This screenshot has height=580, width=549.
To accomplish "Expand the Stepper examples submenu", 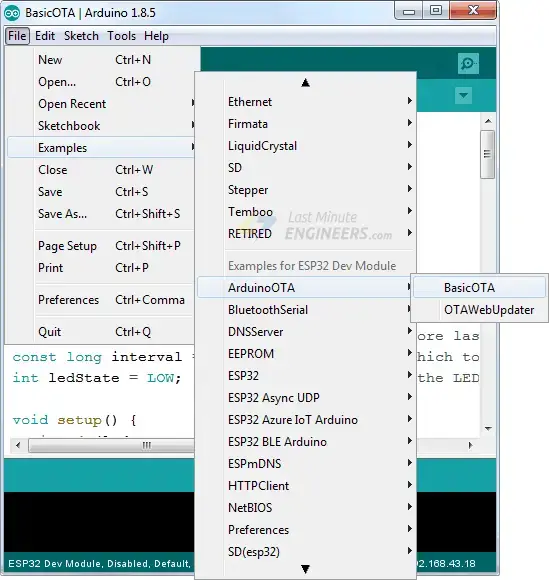I will coord(306,189).
